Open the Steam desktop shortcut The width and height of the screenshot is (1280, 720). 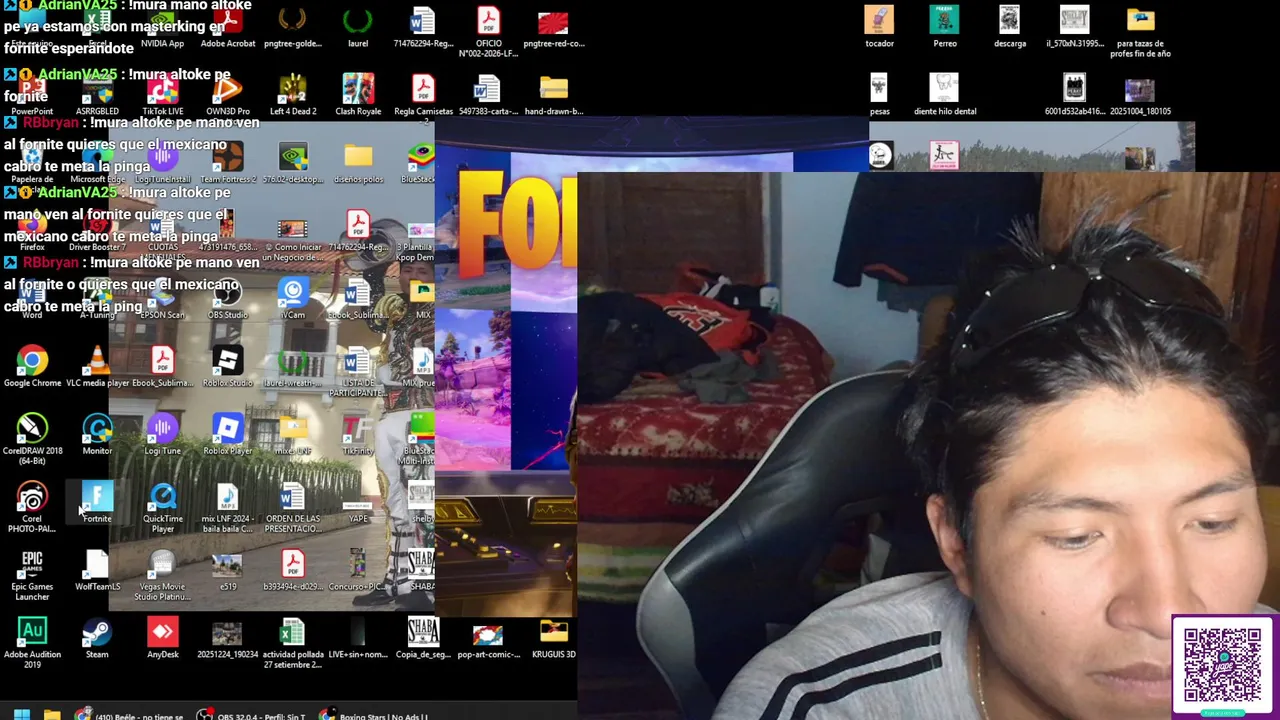tap(97, 639)
